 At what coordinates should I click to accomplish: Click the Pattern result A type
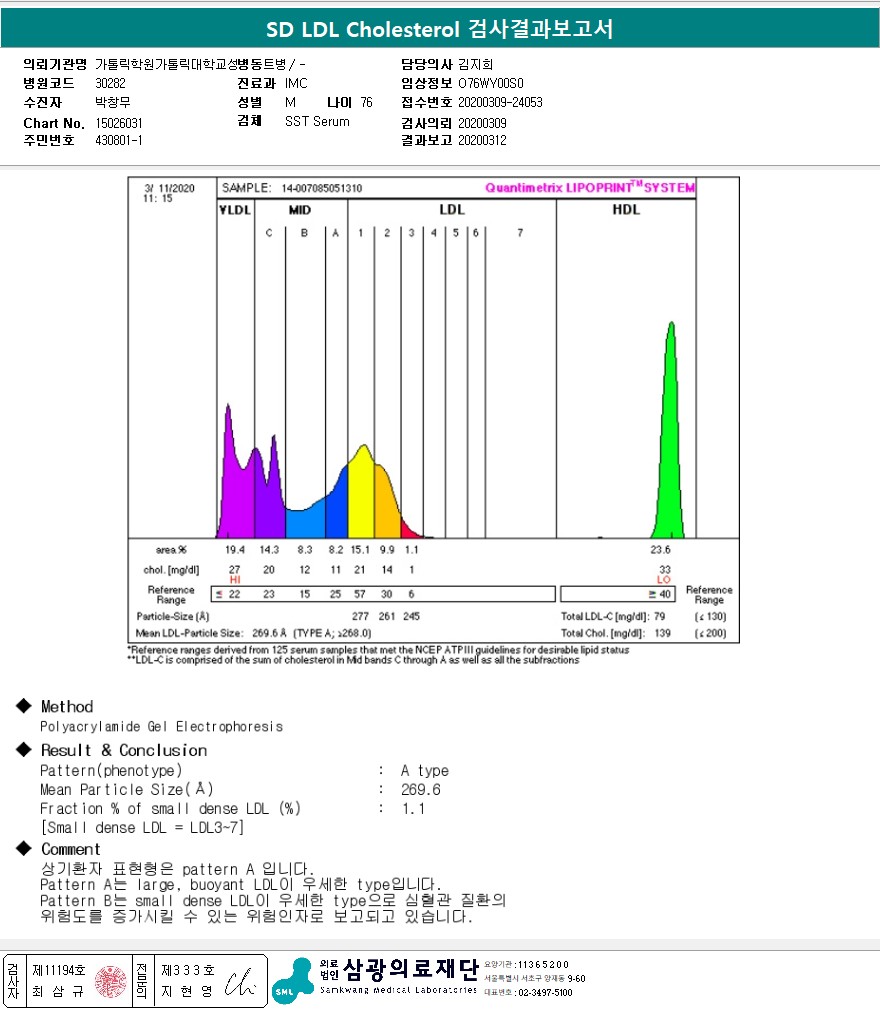424,771
